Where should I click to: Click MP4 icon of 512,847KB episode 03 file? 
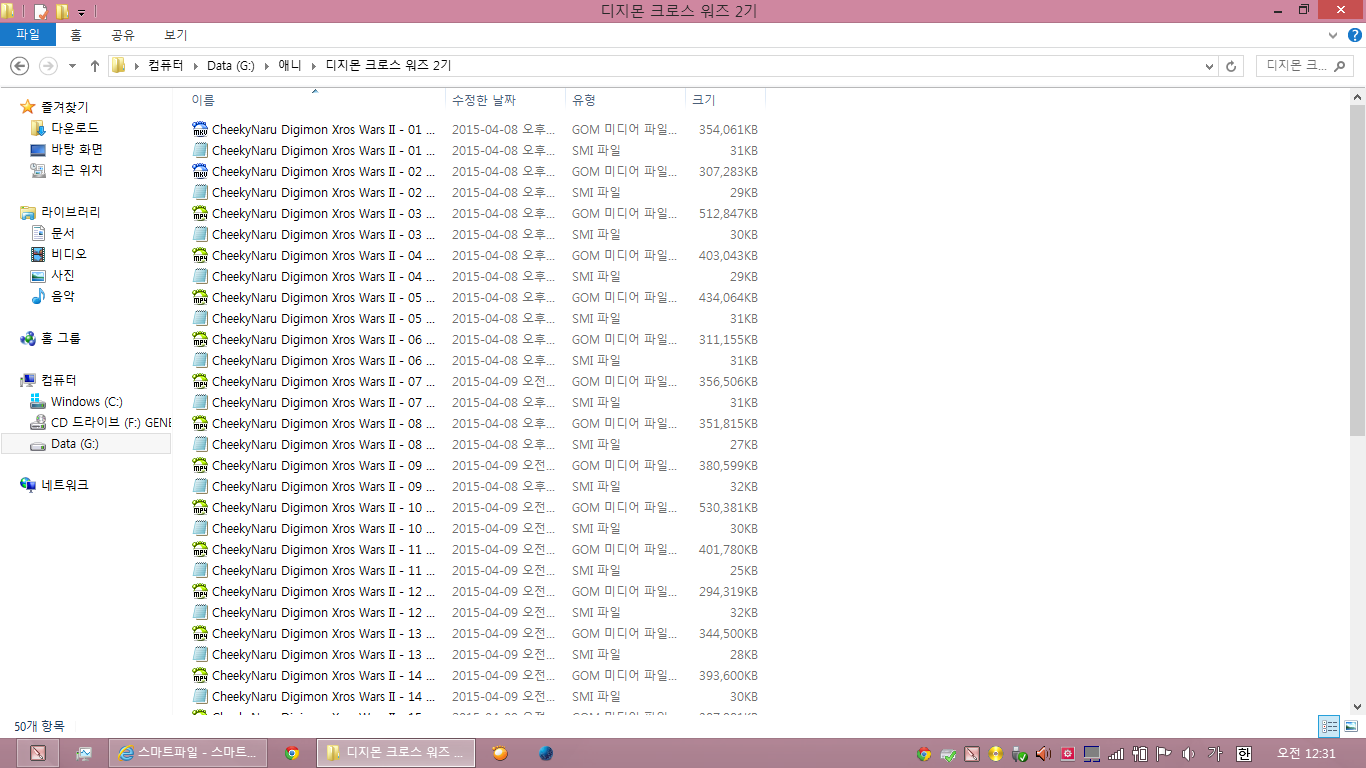200,213
